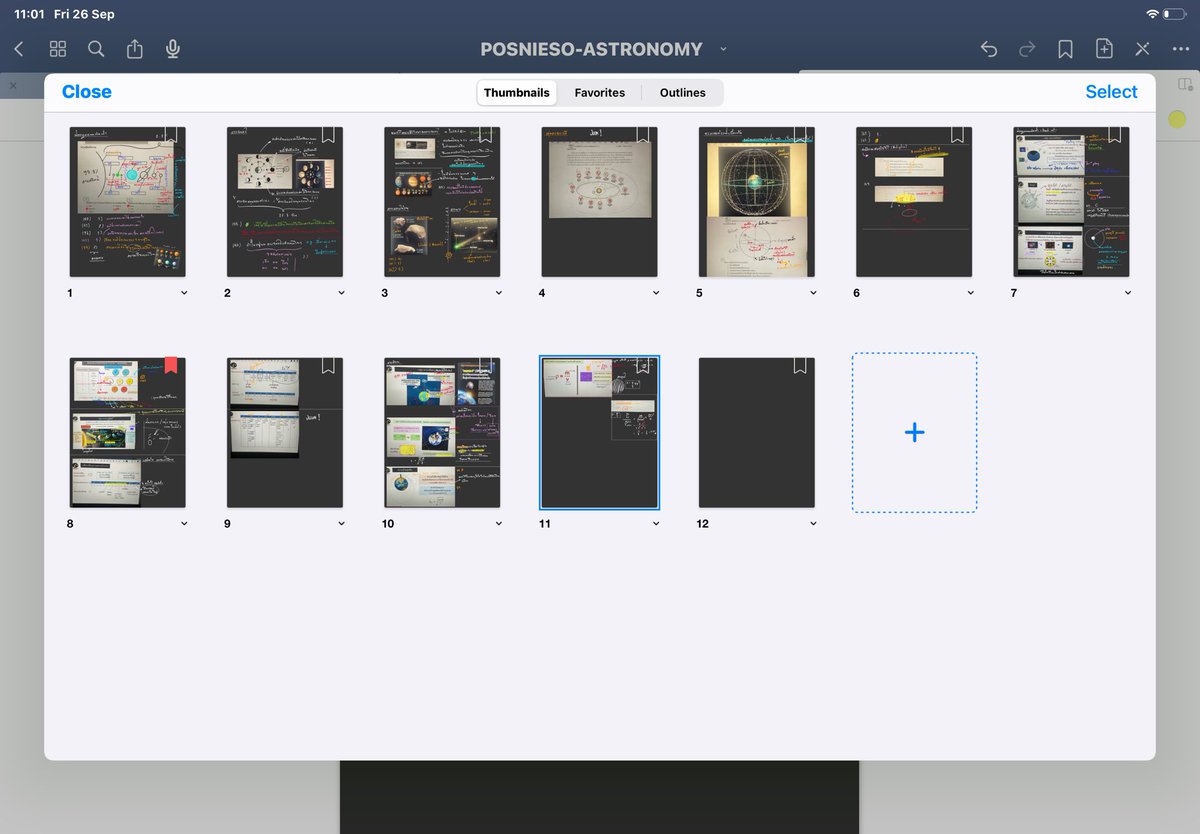
Task: Open page 3 options chevron
Action: point(498,293)
